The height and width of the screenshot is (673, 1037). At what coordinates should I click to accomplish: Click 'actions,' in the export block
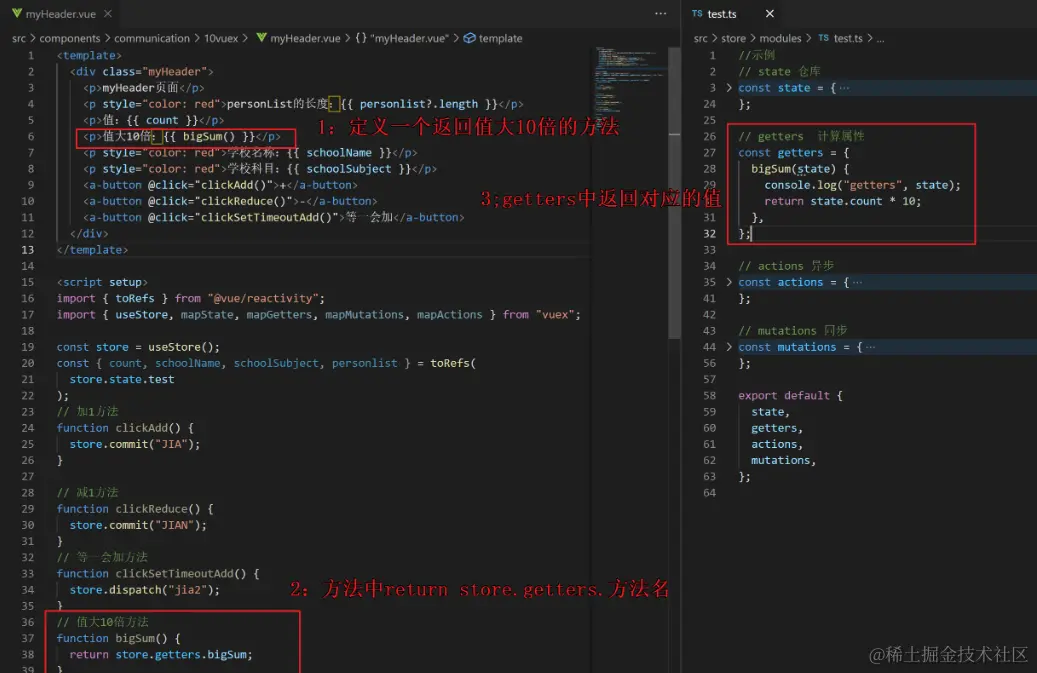[776, 444]
